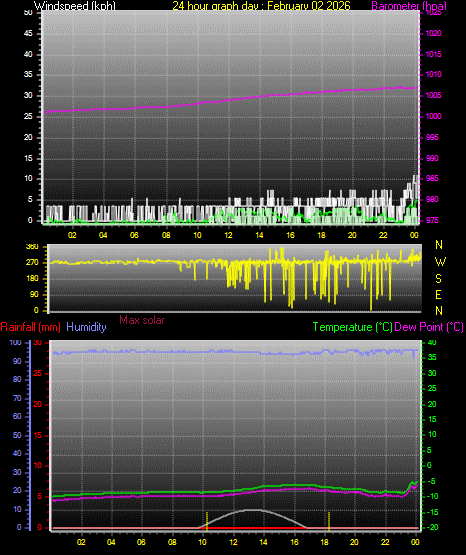Screen dimensions: 466x555
Task: Select the 'Dew Point (°C)' legend label
Action: [429, 327]
